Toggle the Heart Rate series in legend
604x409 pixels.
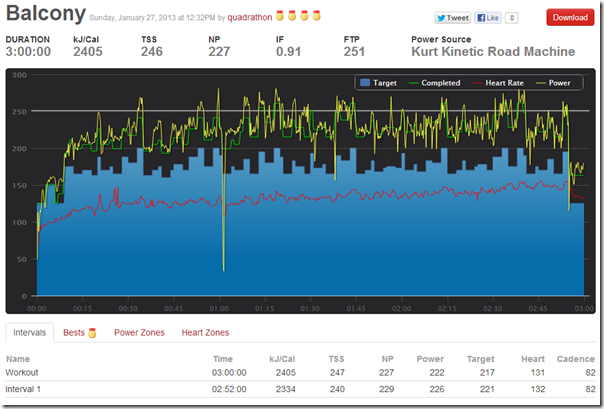498,83
